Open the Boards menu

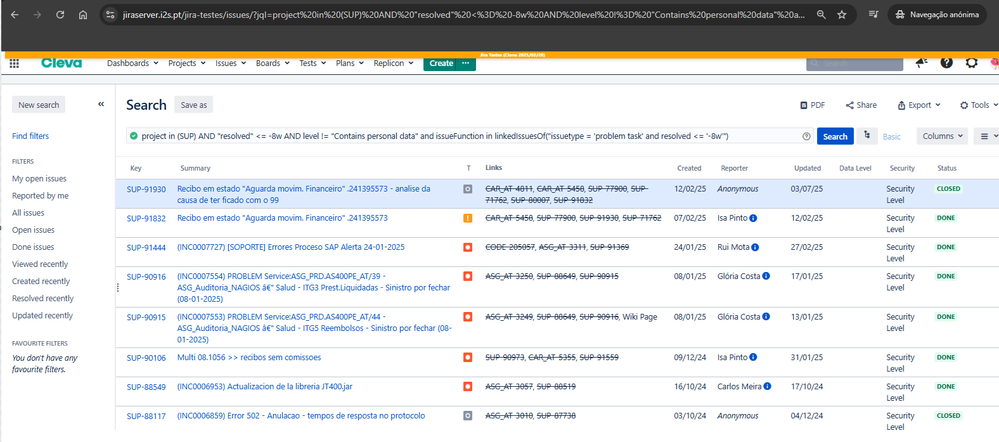273,63
